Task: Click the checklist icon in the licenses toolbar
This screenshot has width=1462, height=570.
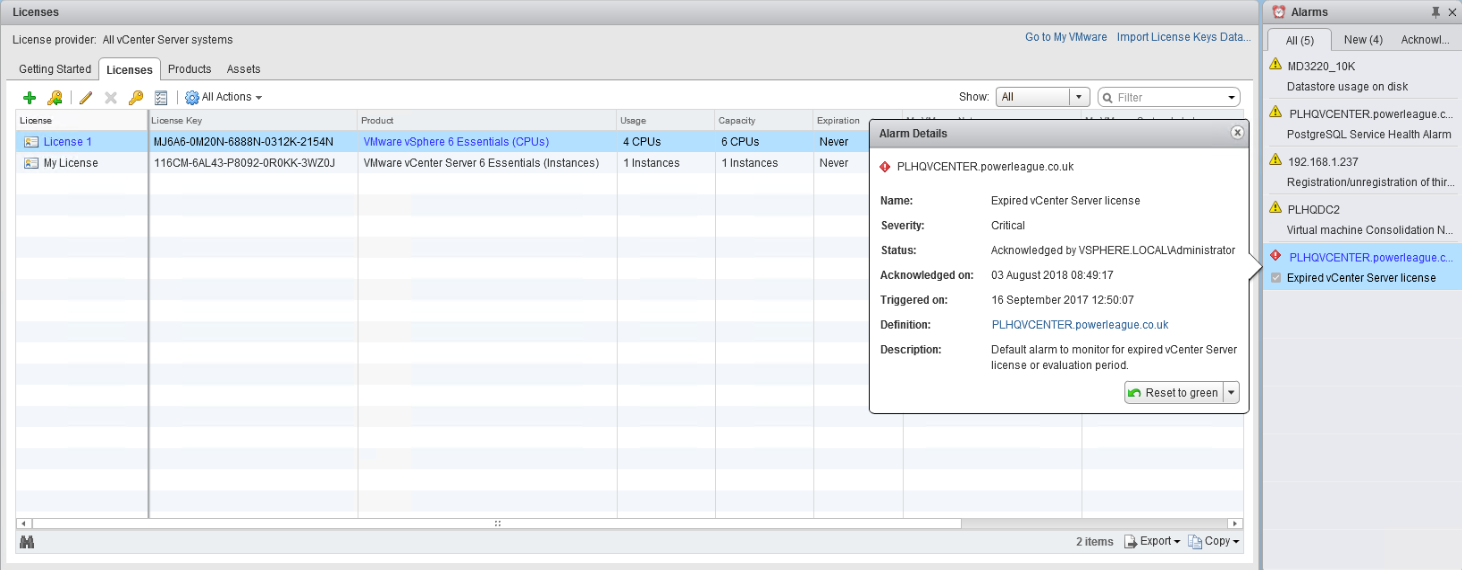Action: 161,98
